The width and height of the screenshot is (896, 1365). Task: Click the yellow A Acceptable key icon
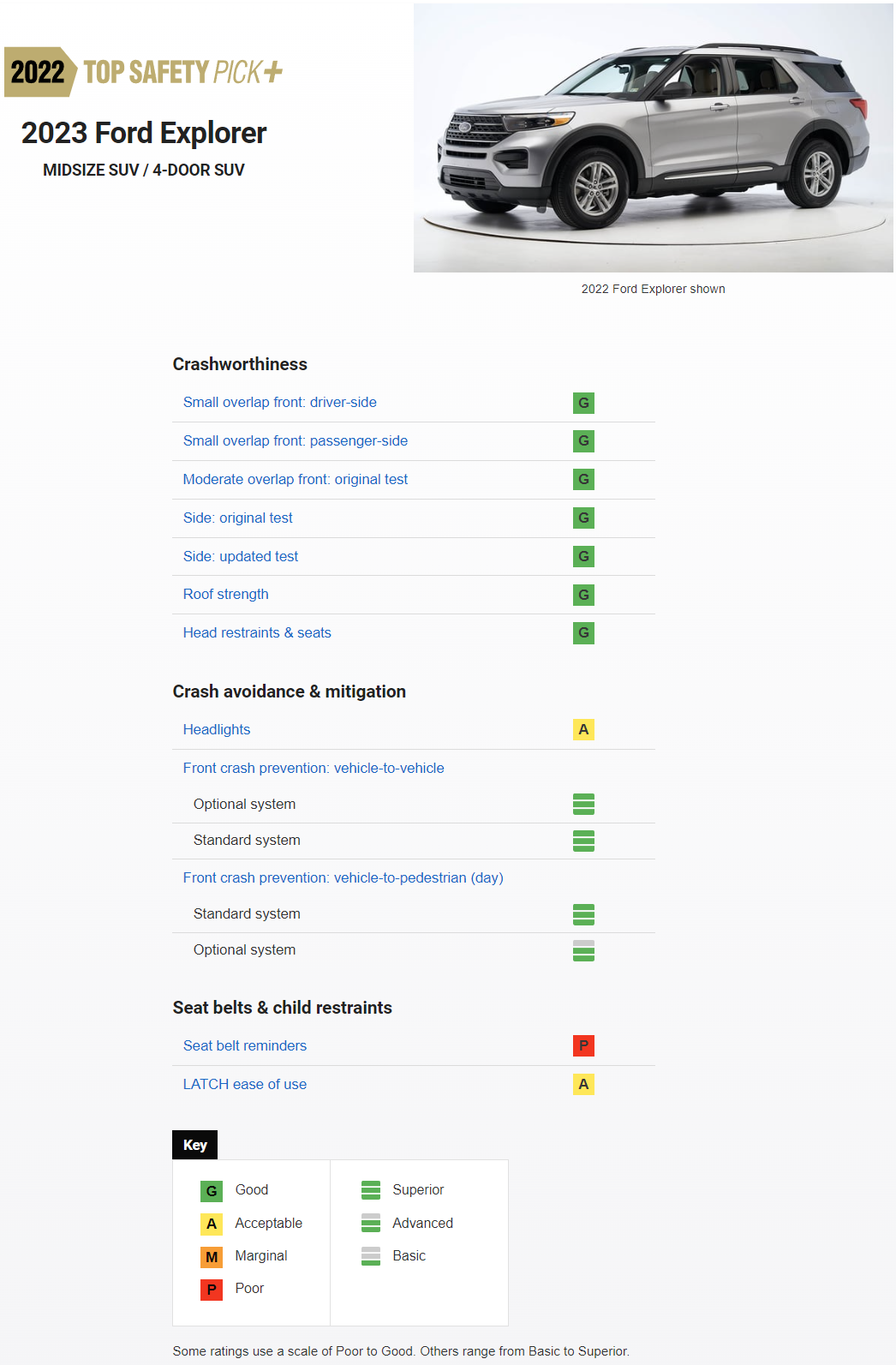click(x=212, y=1224)
